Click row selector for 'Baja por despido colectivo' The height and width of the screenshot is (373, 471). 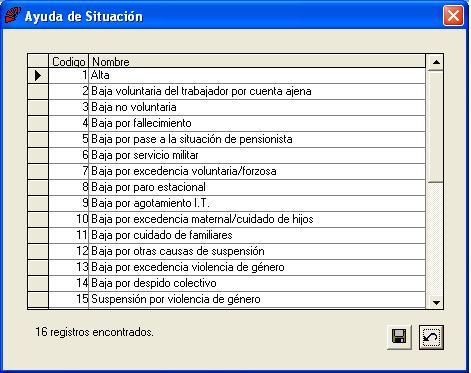click(x=38, y=283)
